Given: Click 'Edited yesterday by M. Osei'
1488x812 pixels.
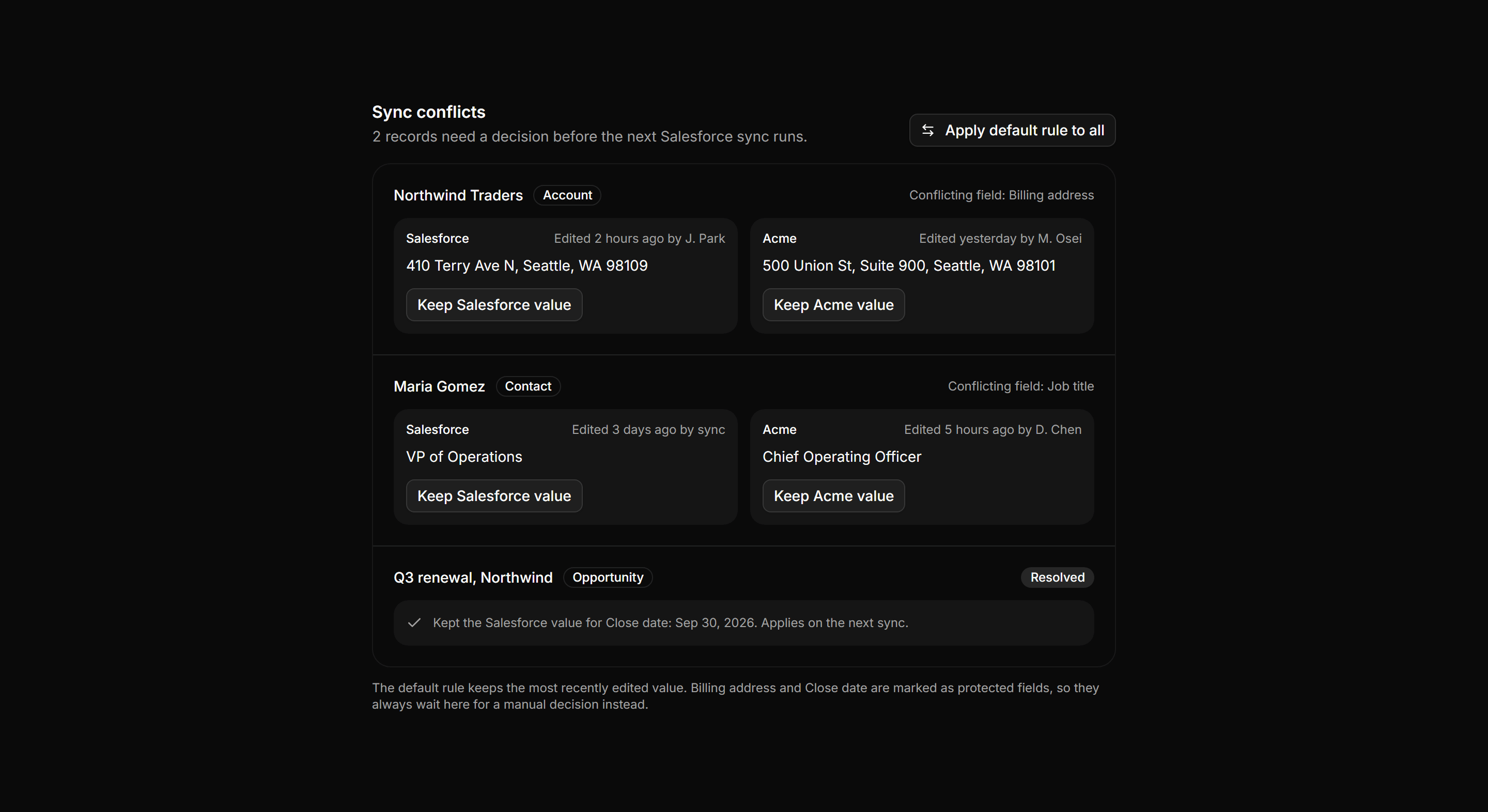Looking at the screenshot, I should pos(1000,239).
